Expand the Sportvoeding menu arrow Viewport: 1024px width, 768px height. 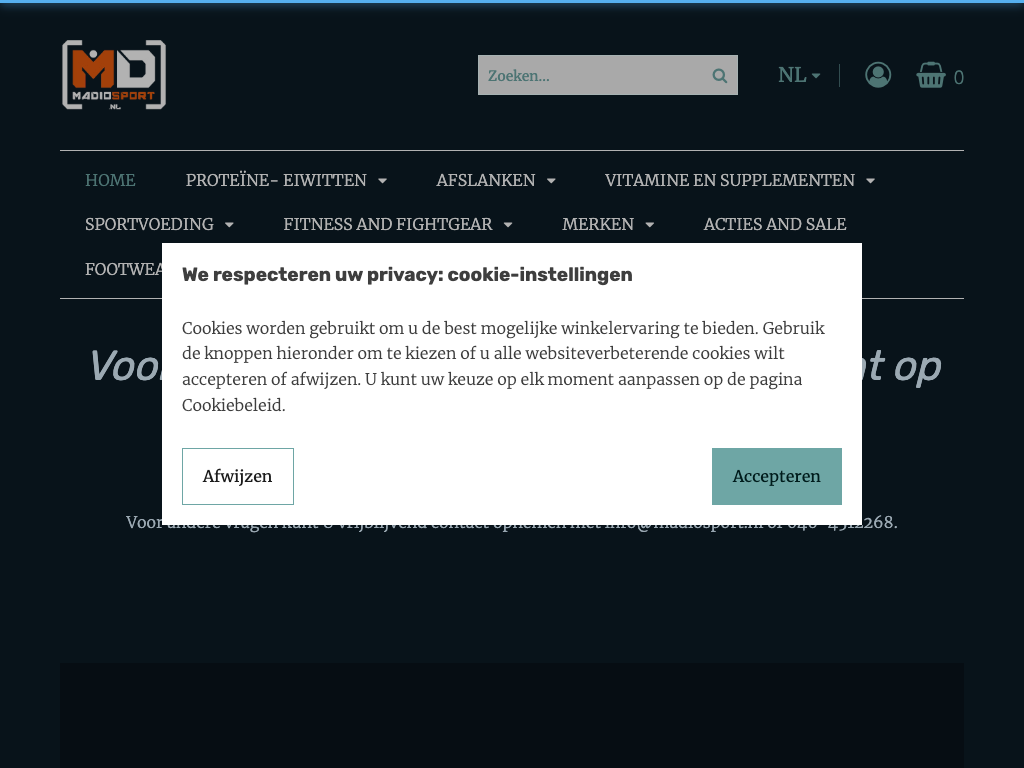(x=229, y=225)
